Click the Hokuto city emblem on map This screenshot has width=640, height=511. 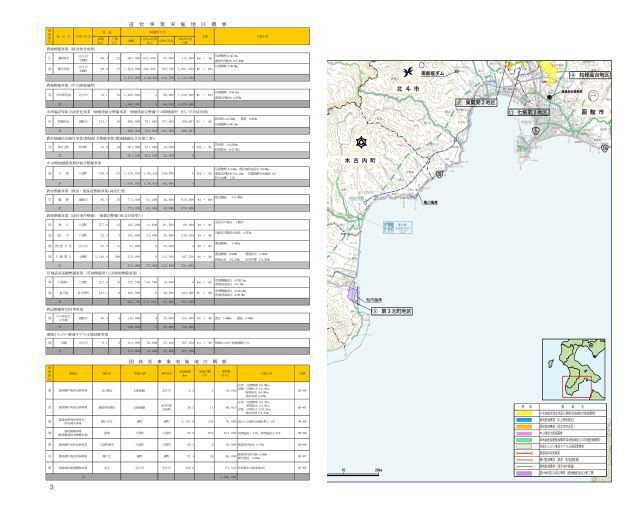point(407,72)
